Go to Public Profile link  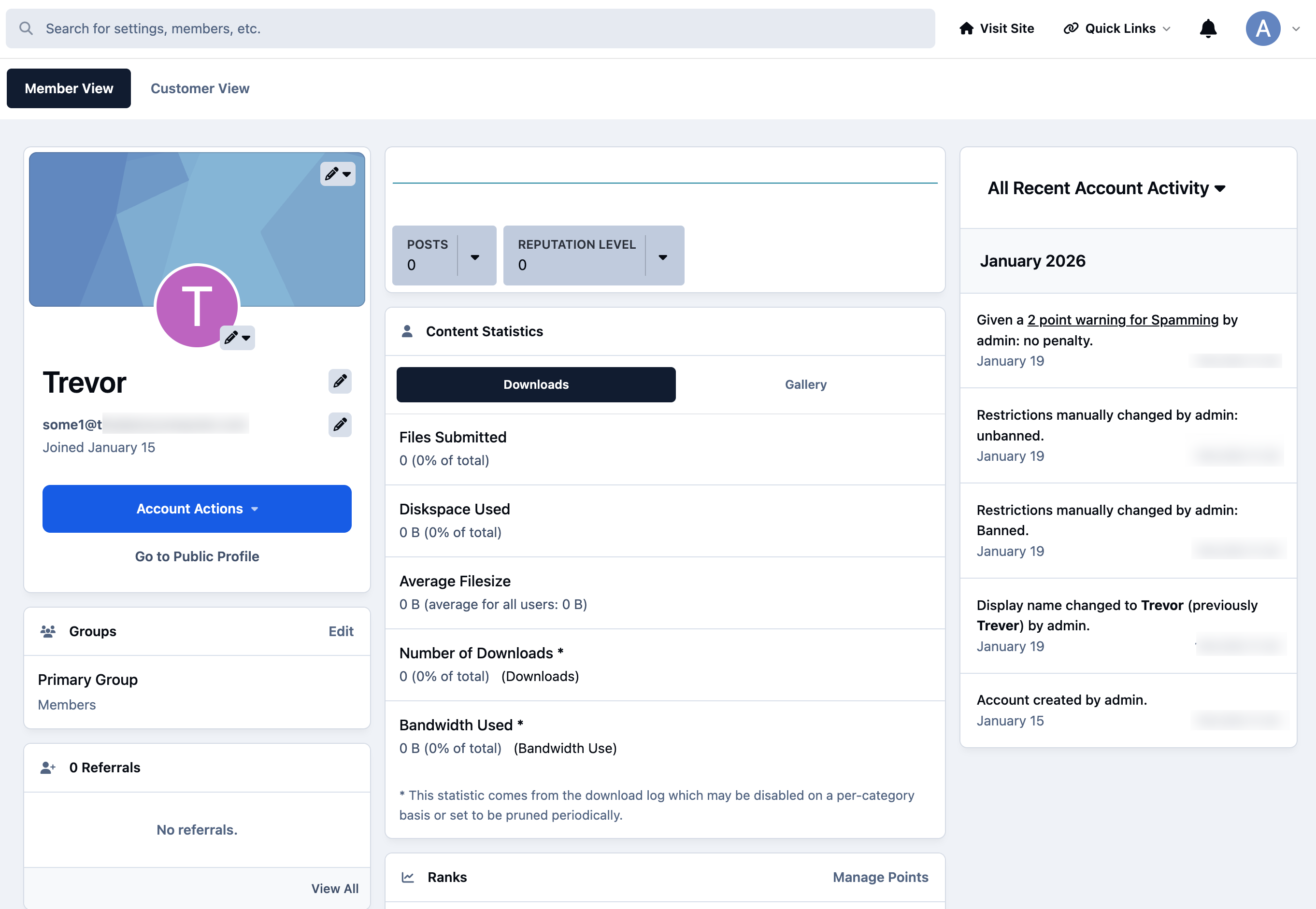click(197, 556)
